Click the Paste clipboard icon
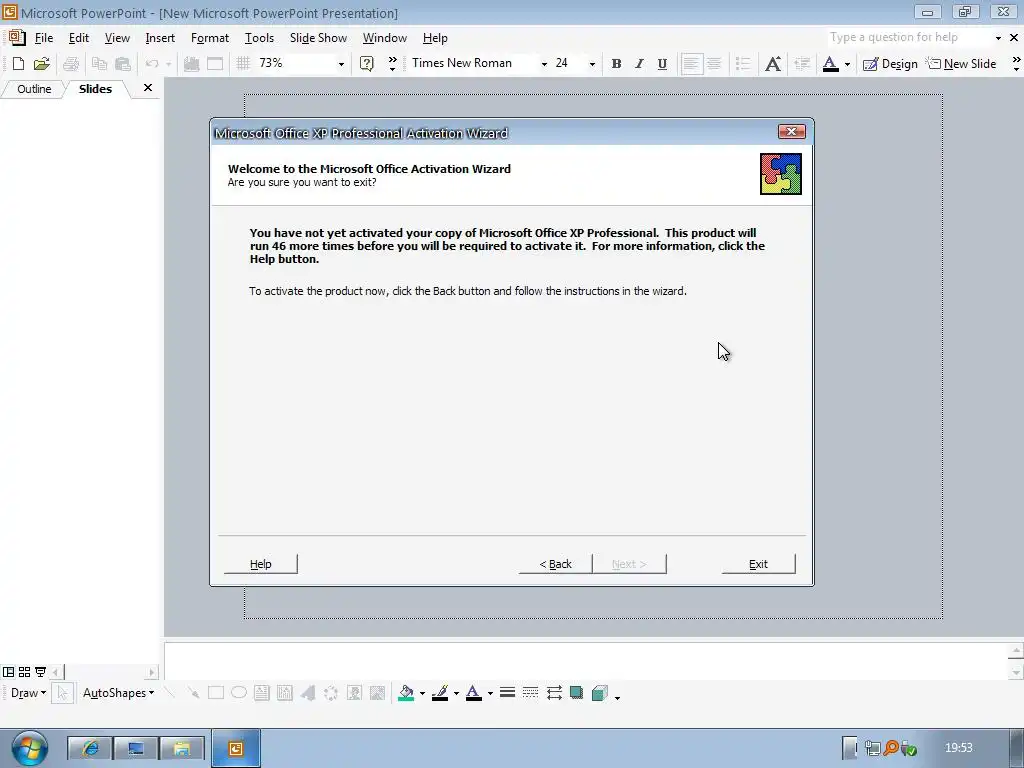Image resolution: width=1024 pixels, height=768 pixels. [123, 63]
